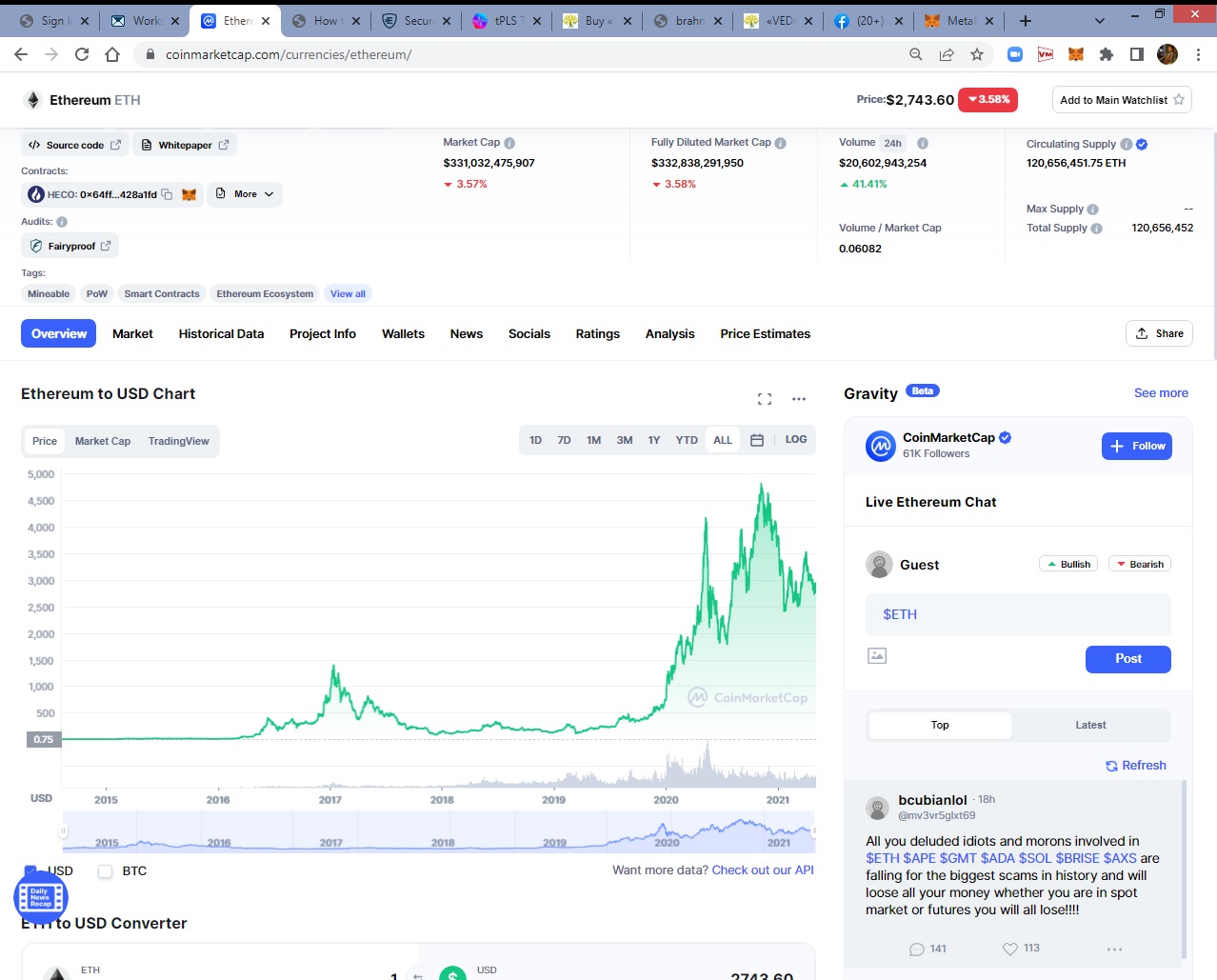The image size is (1217, 980).
Task: Open the tab search chevron in the tab strip
Action: 1100,21
